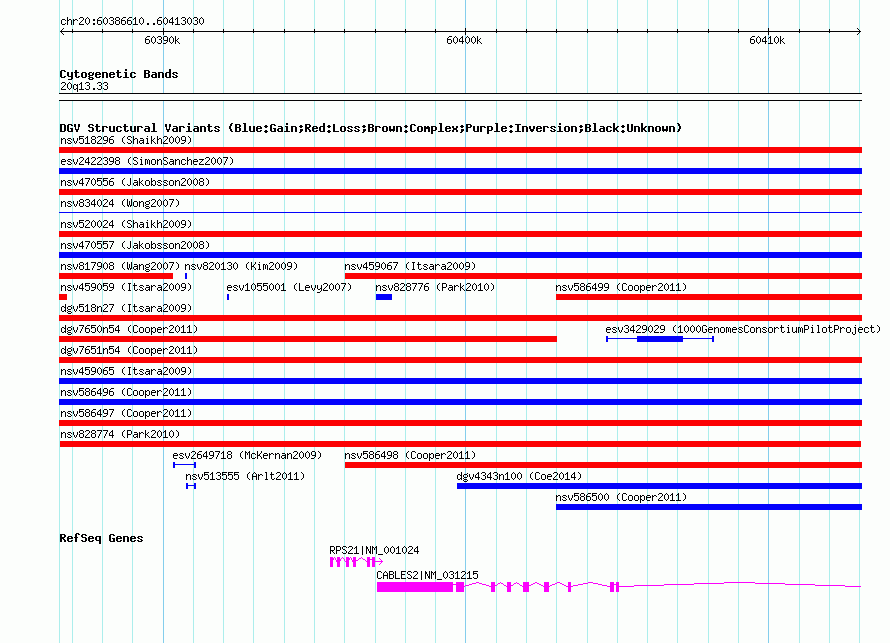
Task: Click the ruler's left end arrow
Action: pos(62,31)
